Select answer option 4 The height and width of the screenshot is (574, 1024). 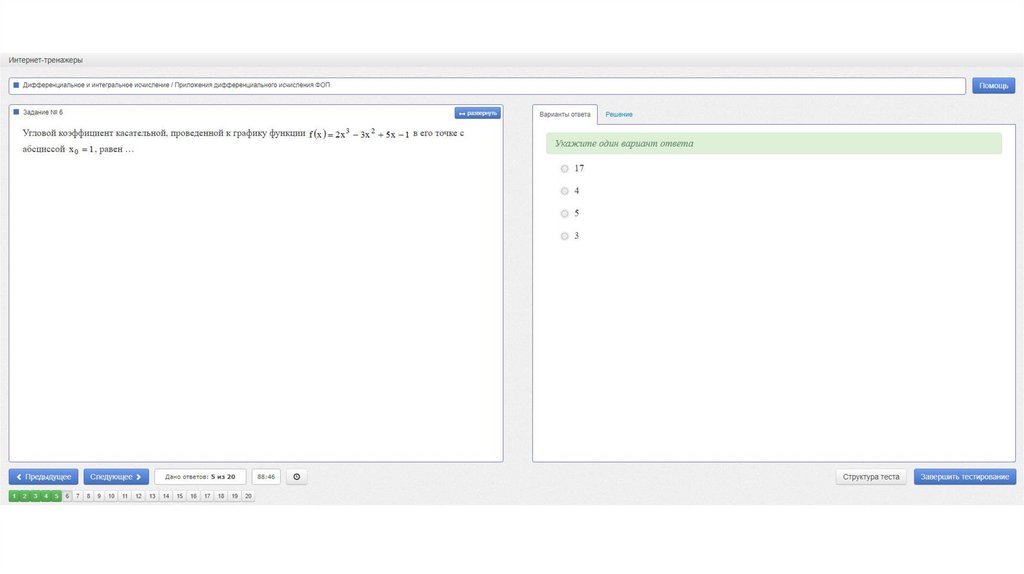pyautogui.click(x=565, y=191)
